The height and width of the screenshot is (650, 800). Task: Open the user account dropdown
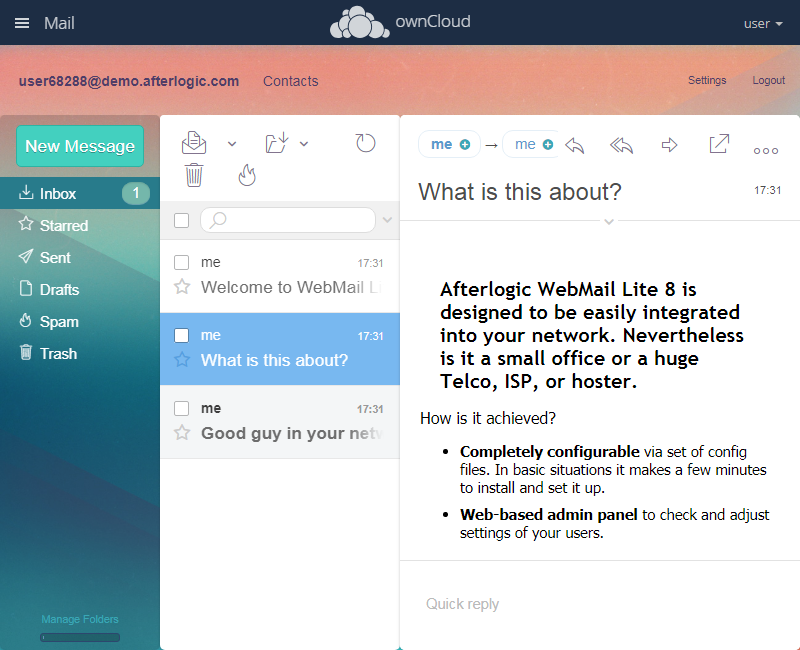click(x=764, y=23)
